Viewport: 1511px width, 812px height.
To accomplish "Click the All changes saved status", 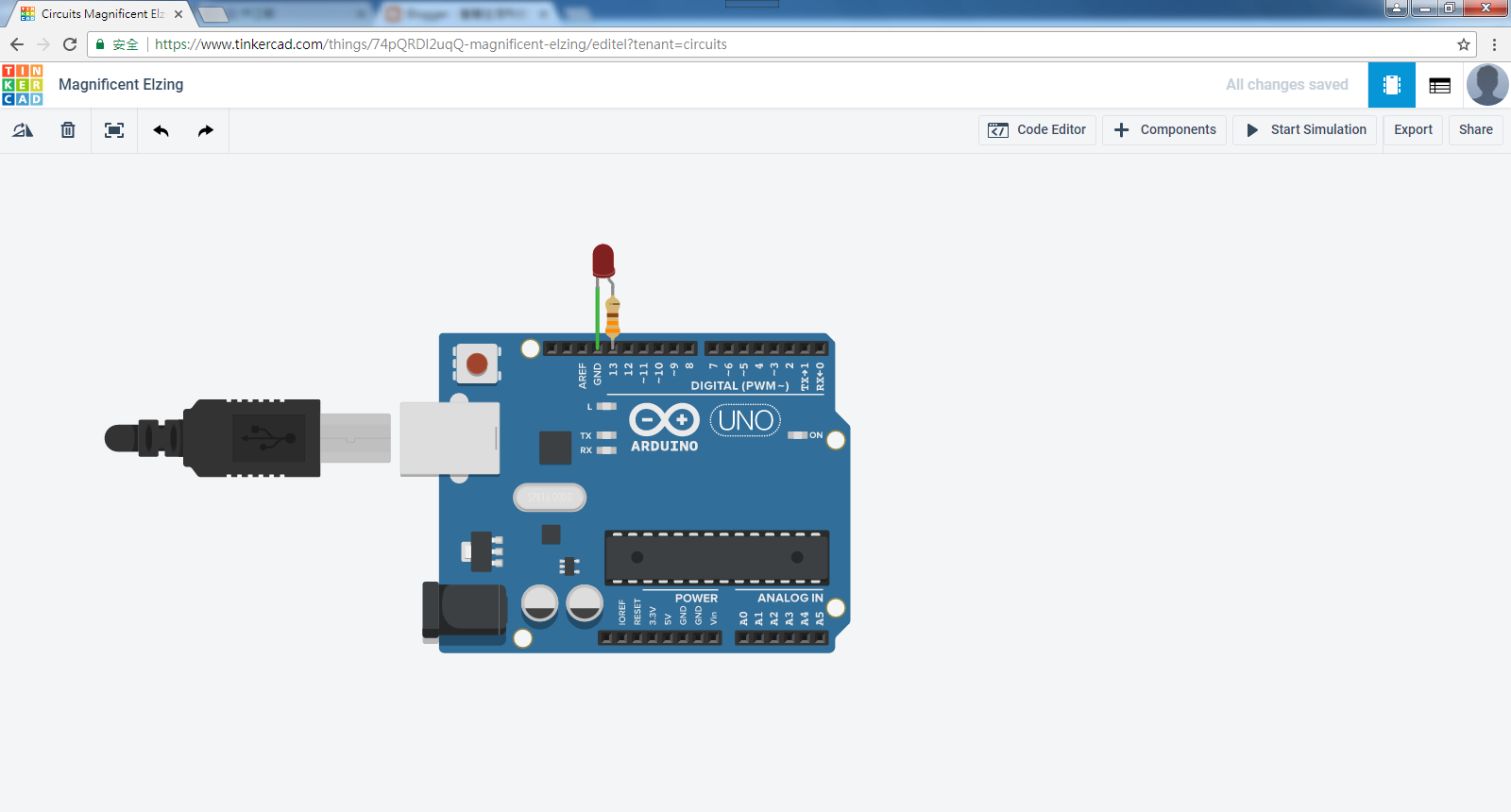I will click(x=1286, y=85).
